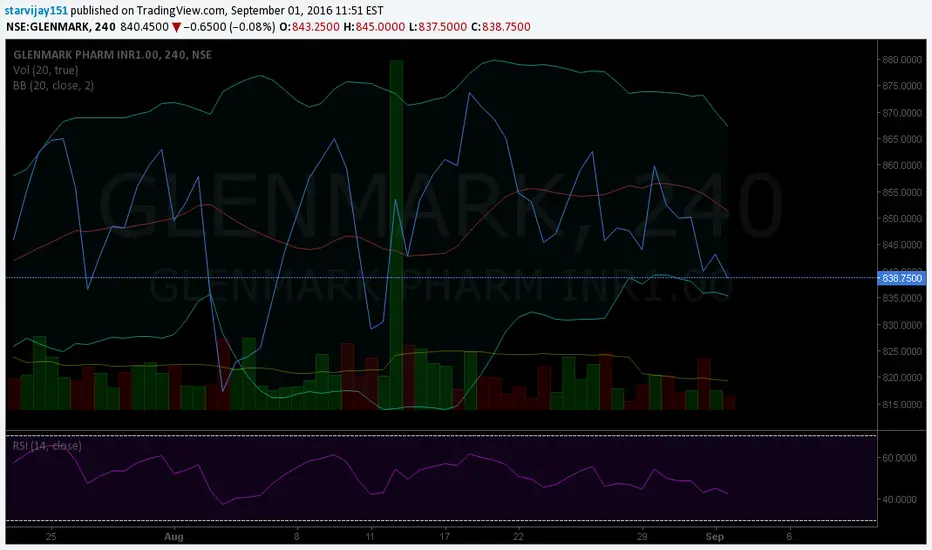Image resolution: width=932 pixels, height=550 pixels.
Task: Click the RSI (14, close) indicator label
Action: (47, 446)
